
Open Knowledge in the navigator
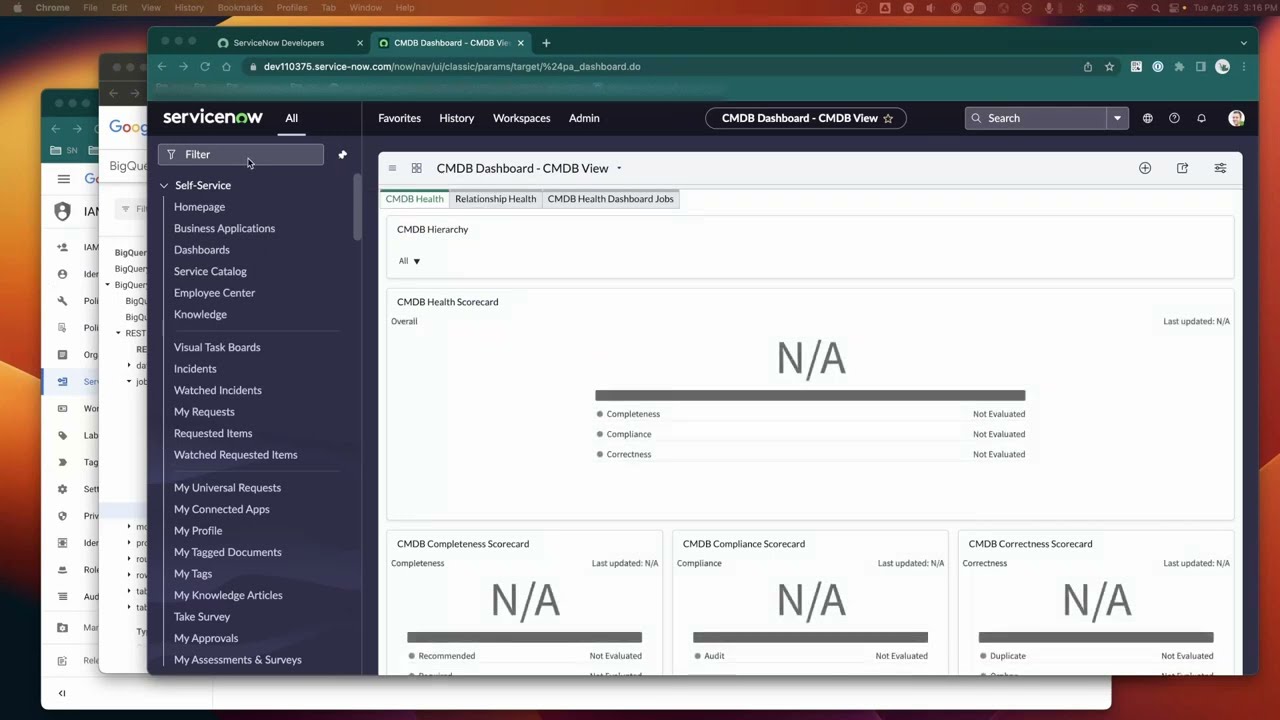(x=200, y=315)
